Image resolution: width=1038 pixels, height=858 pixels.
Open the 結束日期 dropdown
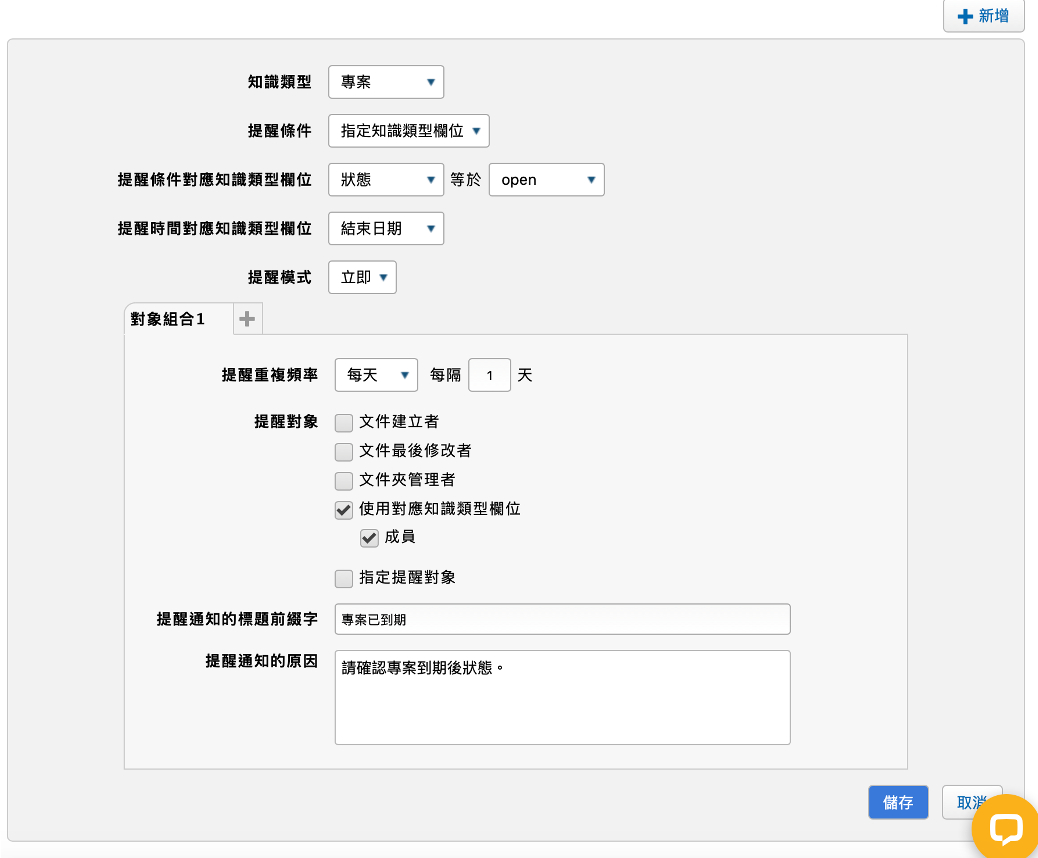pos(385,229)
